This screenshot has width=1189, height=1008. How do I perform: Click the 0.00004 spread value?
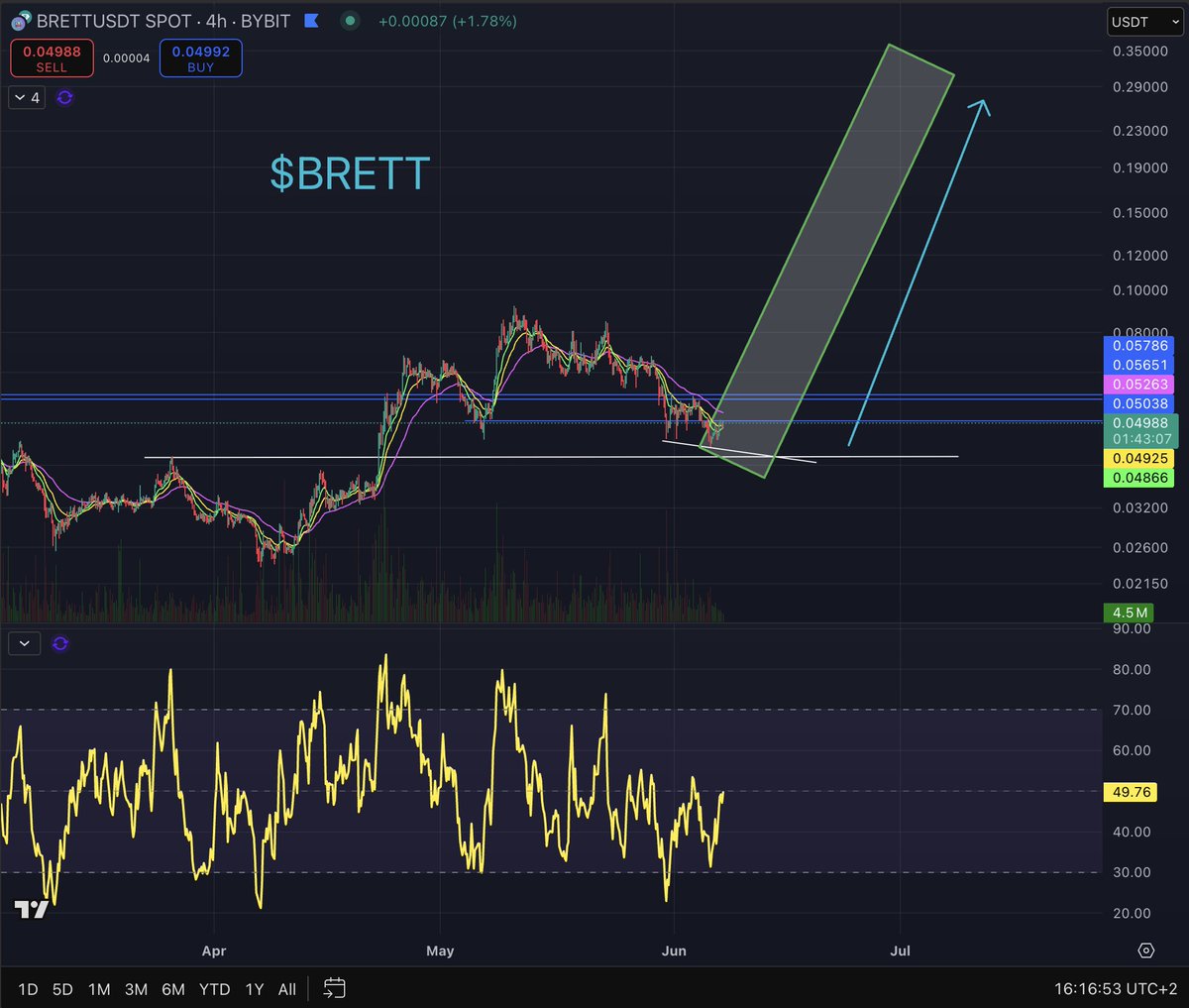point(127,58)
